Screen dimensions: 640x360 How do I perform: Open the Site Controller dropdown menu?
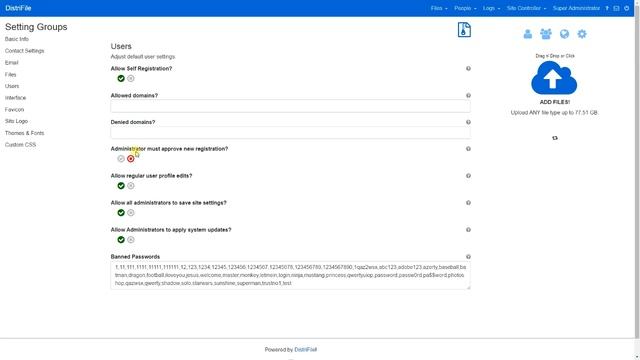tap(526, 8)
